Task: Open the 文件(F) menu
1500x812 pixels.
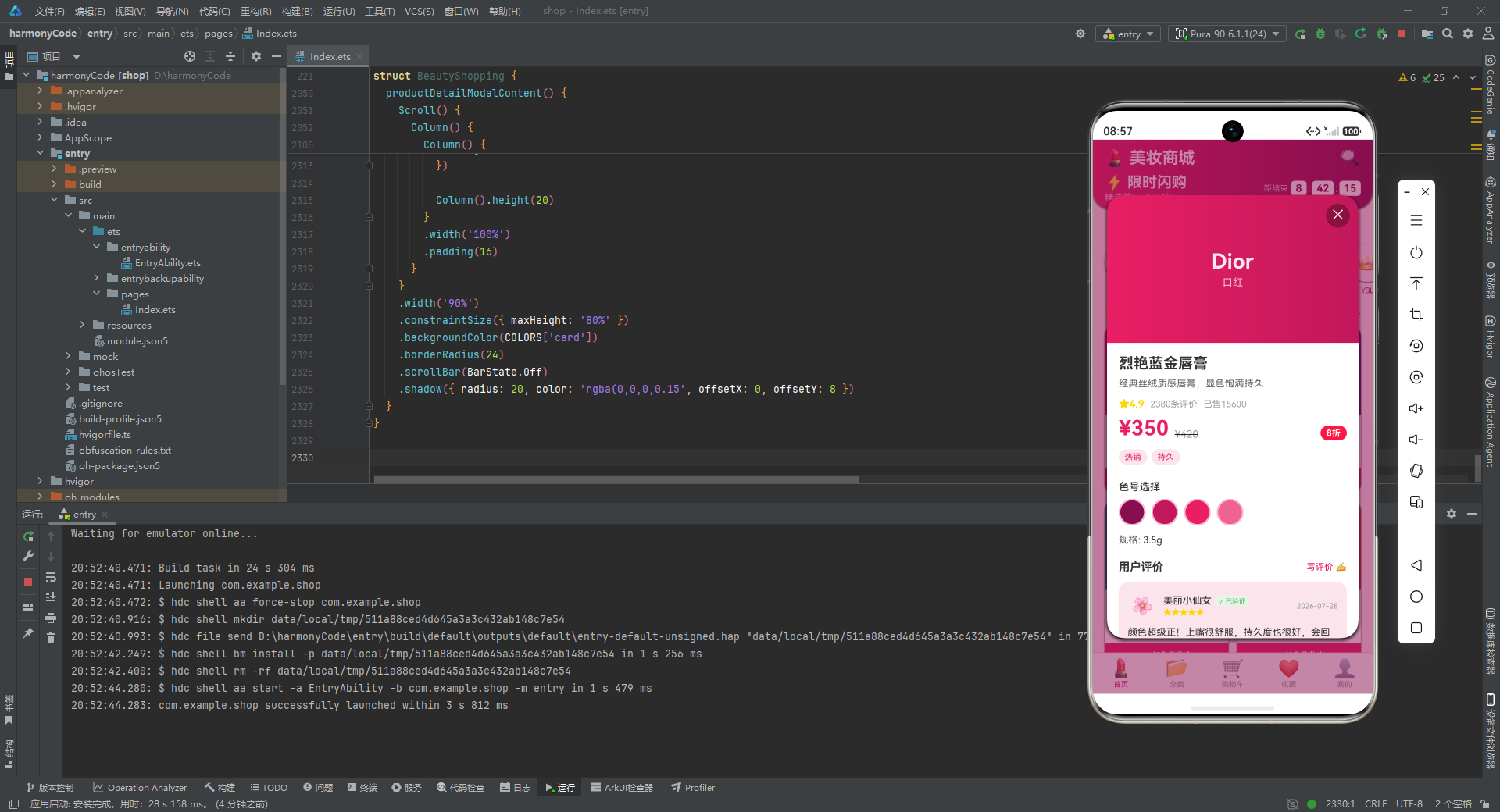Action: (x=49, y=11)
